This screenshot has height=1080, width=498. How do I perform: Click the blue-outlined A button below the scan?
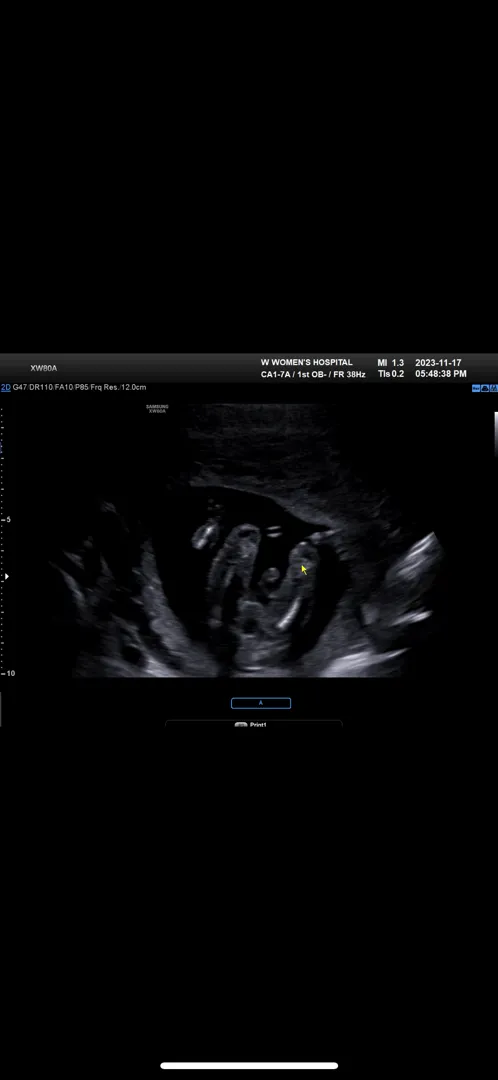coord(261,703)
